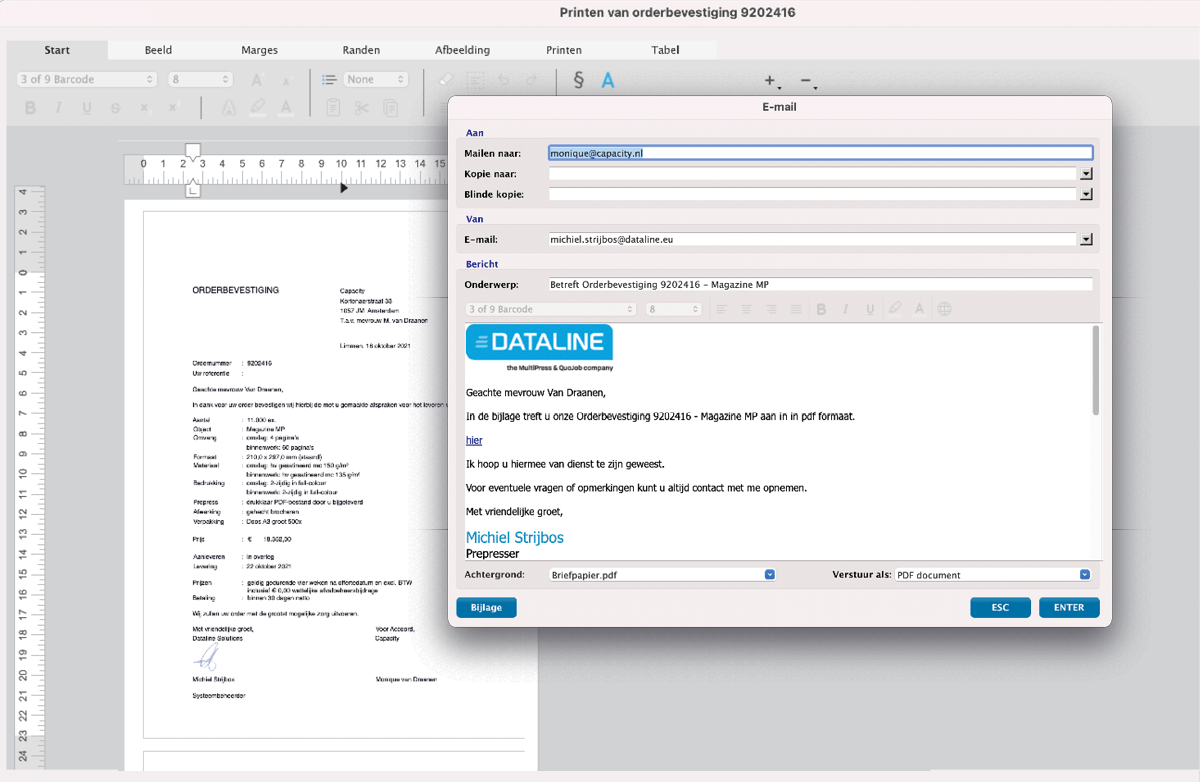Viewport: 1200px width, 782px height.
Task: Click the redo arrow icon
Action: point(531,80)
